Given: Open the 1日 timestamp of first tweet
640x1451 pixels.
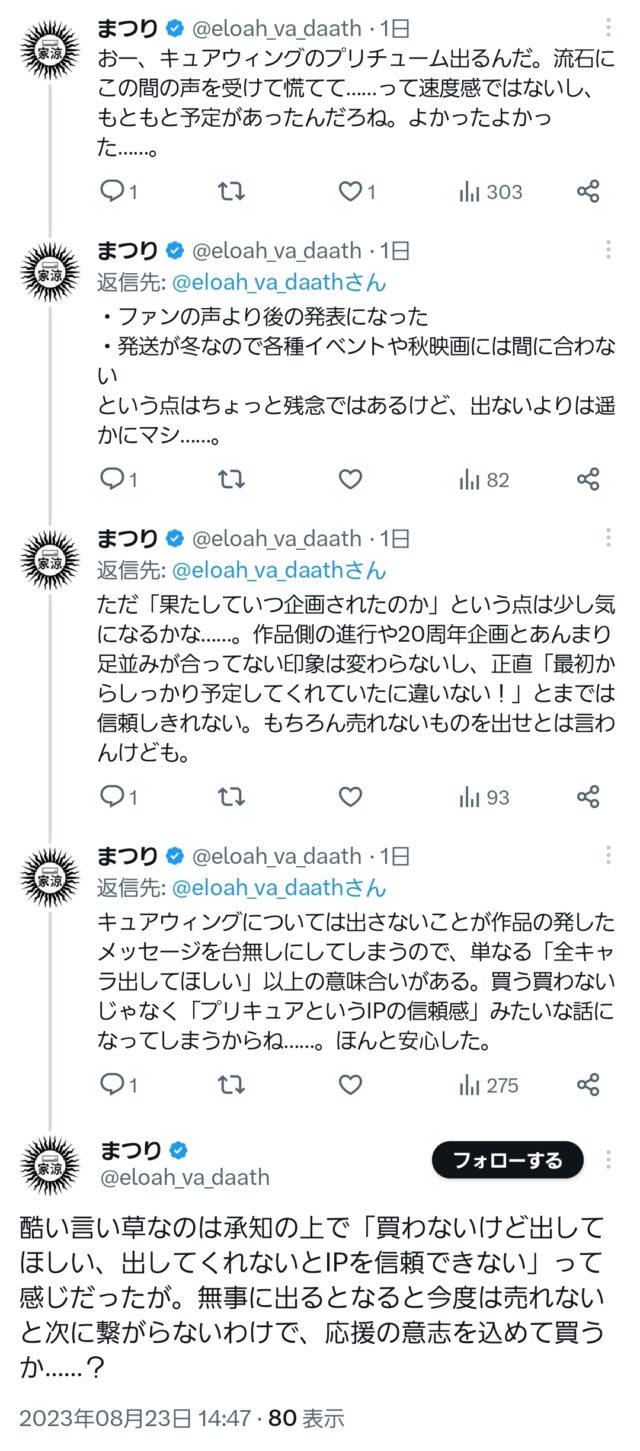Looking at the screenshot, I should (x=395, y=29).
